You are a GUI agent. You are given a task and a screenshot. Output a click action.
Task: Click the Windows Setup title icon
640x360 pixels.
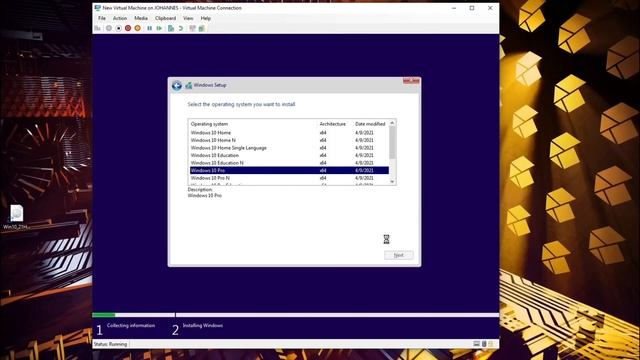point(189,85)
